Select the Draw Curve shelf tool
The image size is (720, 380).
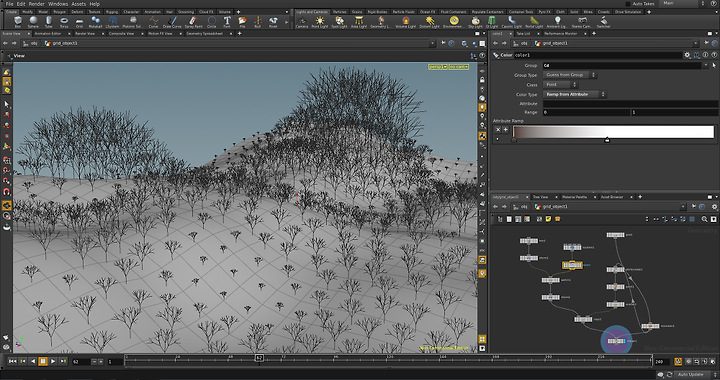point(172,22)
